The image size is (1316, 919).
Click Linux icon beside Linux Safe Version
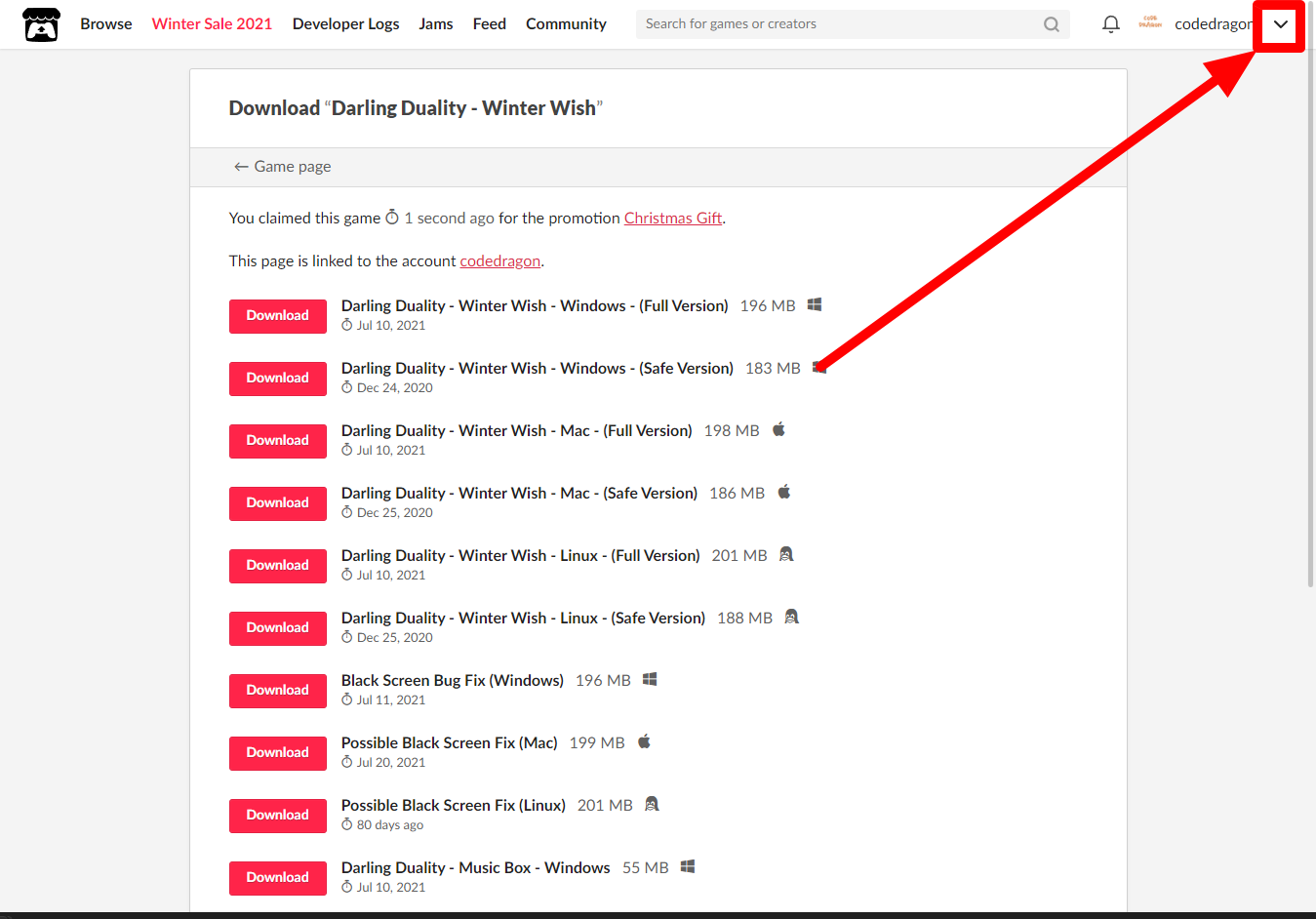point(792,617)
